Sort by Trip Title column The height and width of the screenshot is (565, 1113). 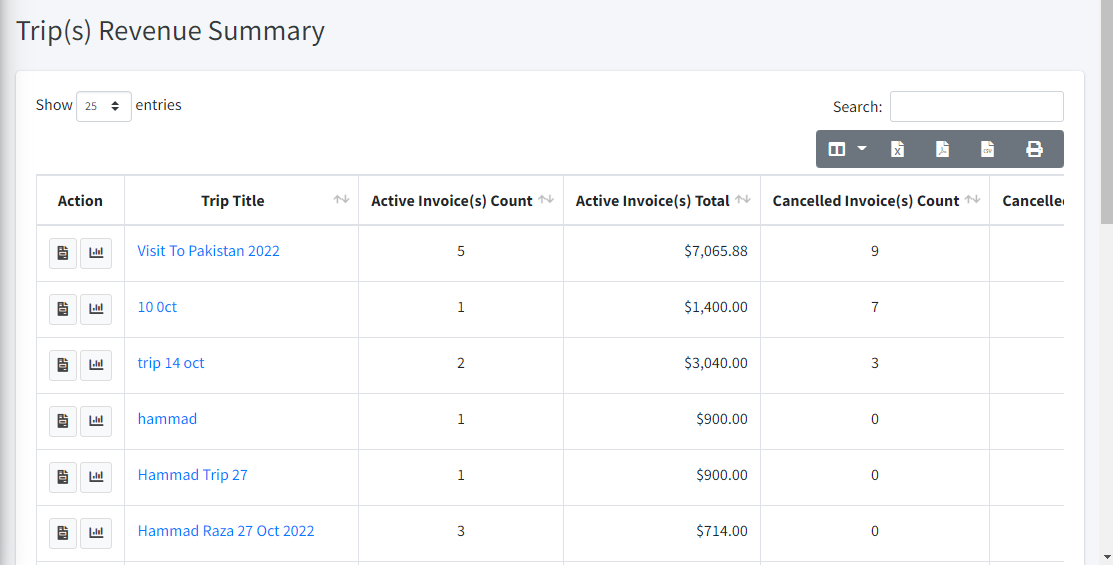341,200
